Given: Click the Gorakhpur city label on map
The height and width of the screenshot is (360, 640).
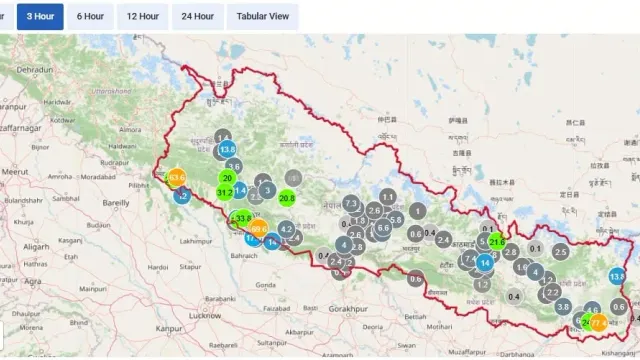Looking at the screenshot, I should tap(348, 309).
